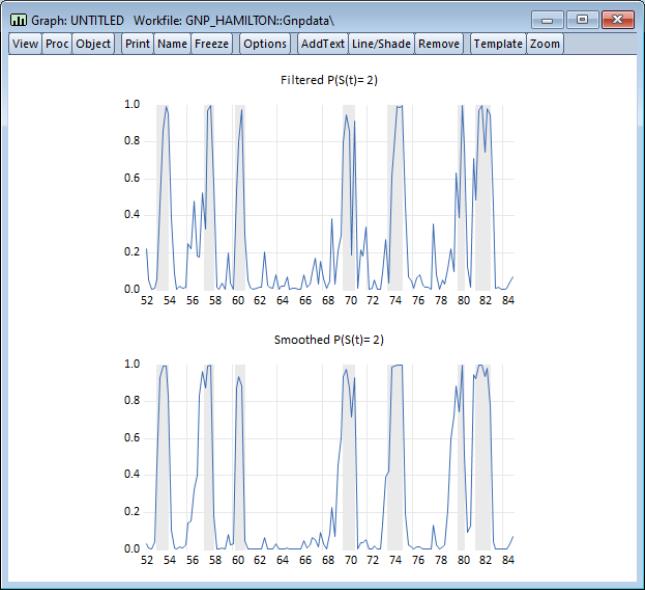Maximize the graph window
This screenshot has height=590, width=645.
click(580, 19)
